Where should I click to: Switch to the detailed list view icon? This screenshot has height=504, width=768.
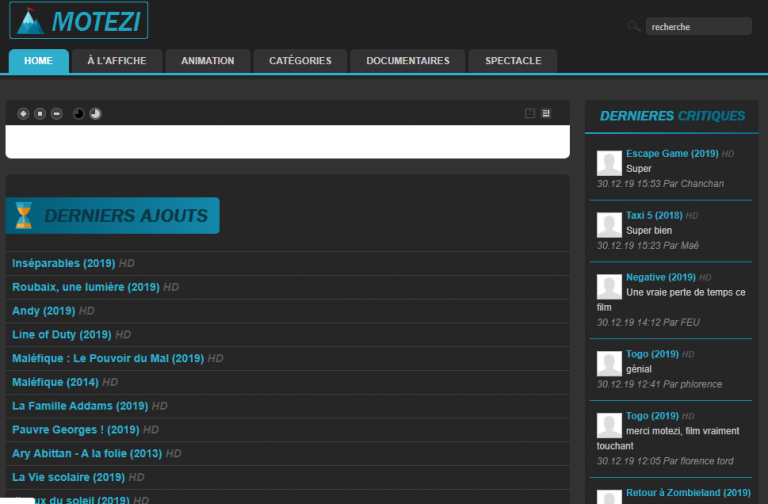pos(546,113)
